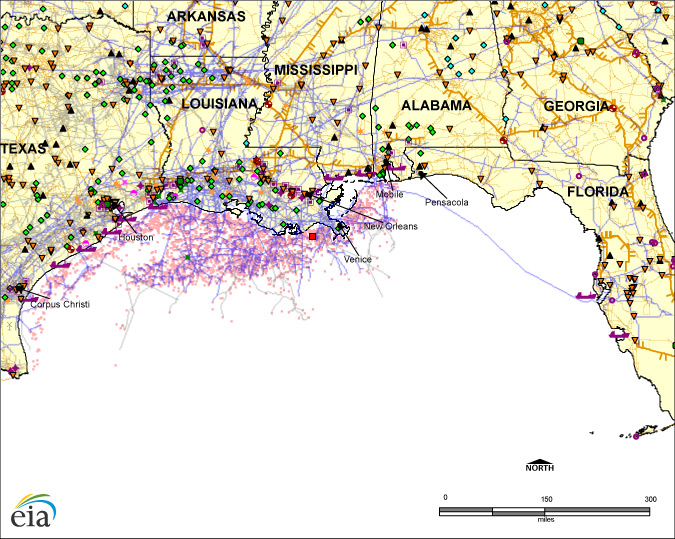
Task: Click the purple circle marker at the Florida Keys
Action: (636, 437)
